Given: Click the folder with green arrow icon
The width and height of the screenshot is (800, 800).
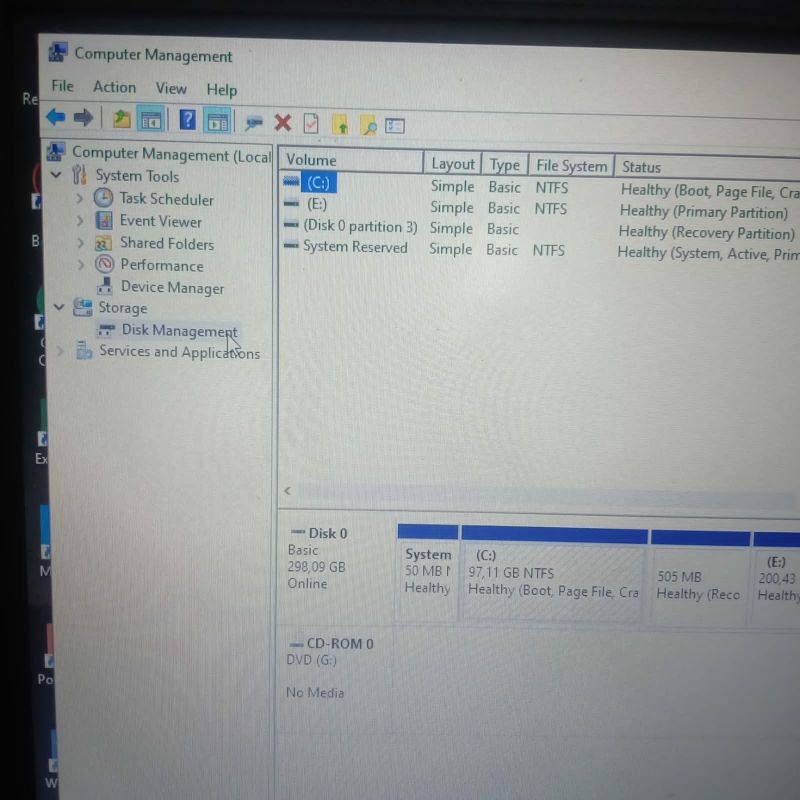Looking at the screenshot, I should pos(340,124).
